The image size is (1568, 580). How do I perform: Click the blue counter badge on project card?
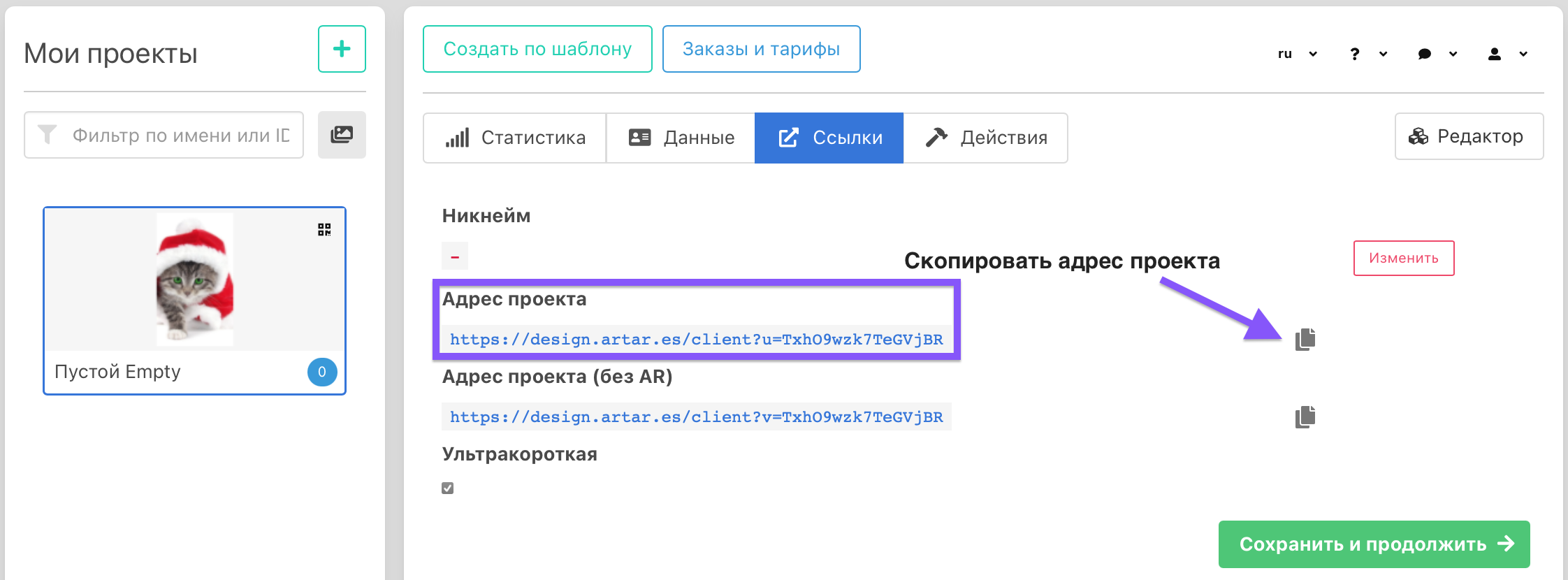322,372
